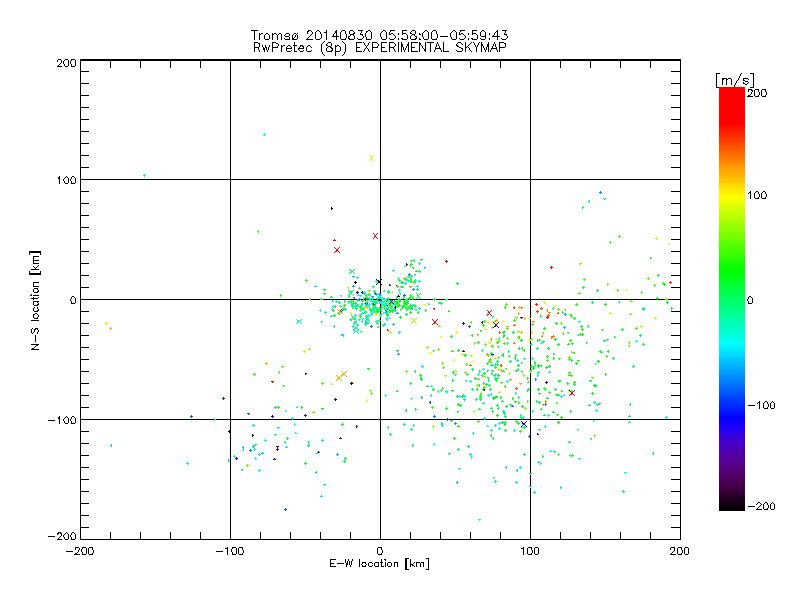Click the y-axis tick label '-100'
Image resolution: width=800 pixels, height=600 pixels.
click(62, 420)
